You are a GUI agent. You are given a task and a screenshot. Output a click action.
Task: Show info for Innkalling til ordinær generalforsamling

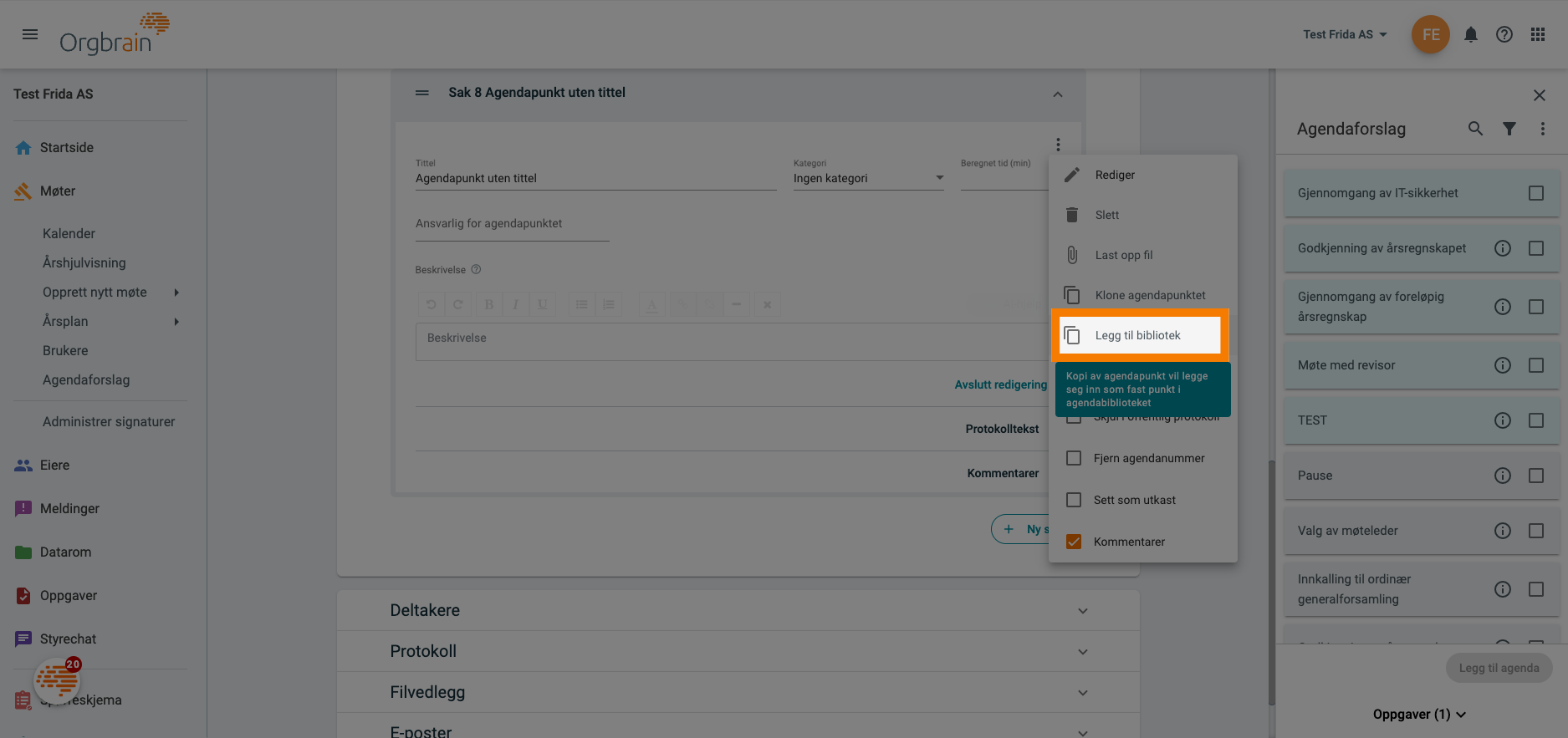(x=1503, y=589)
